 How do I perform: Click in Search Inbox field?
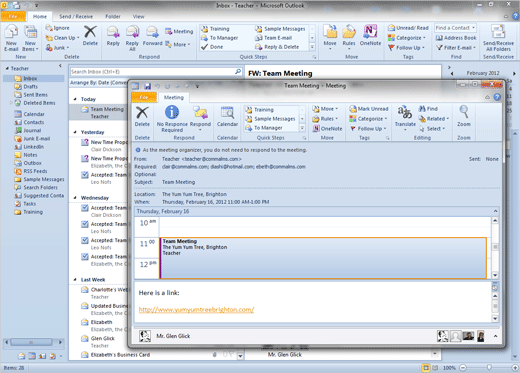click(x=152, y=72)
